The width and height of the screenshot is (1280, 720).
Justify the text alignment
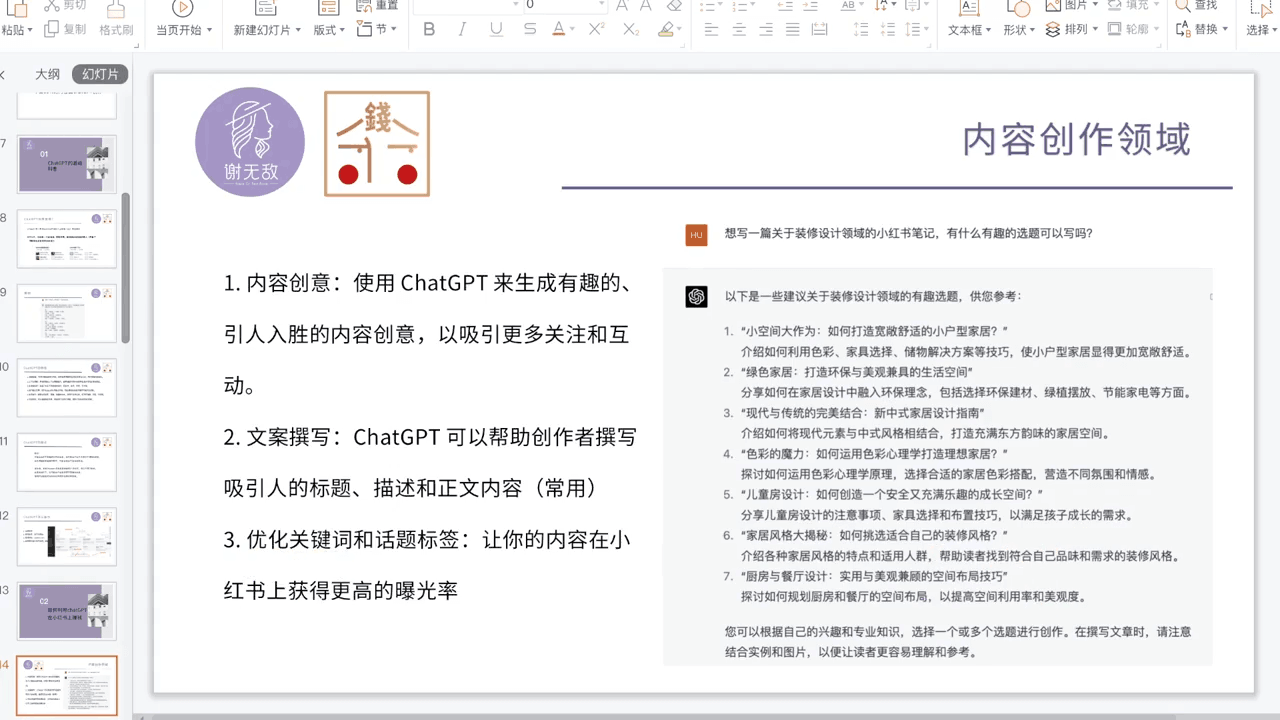pos(792,29)
